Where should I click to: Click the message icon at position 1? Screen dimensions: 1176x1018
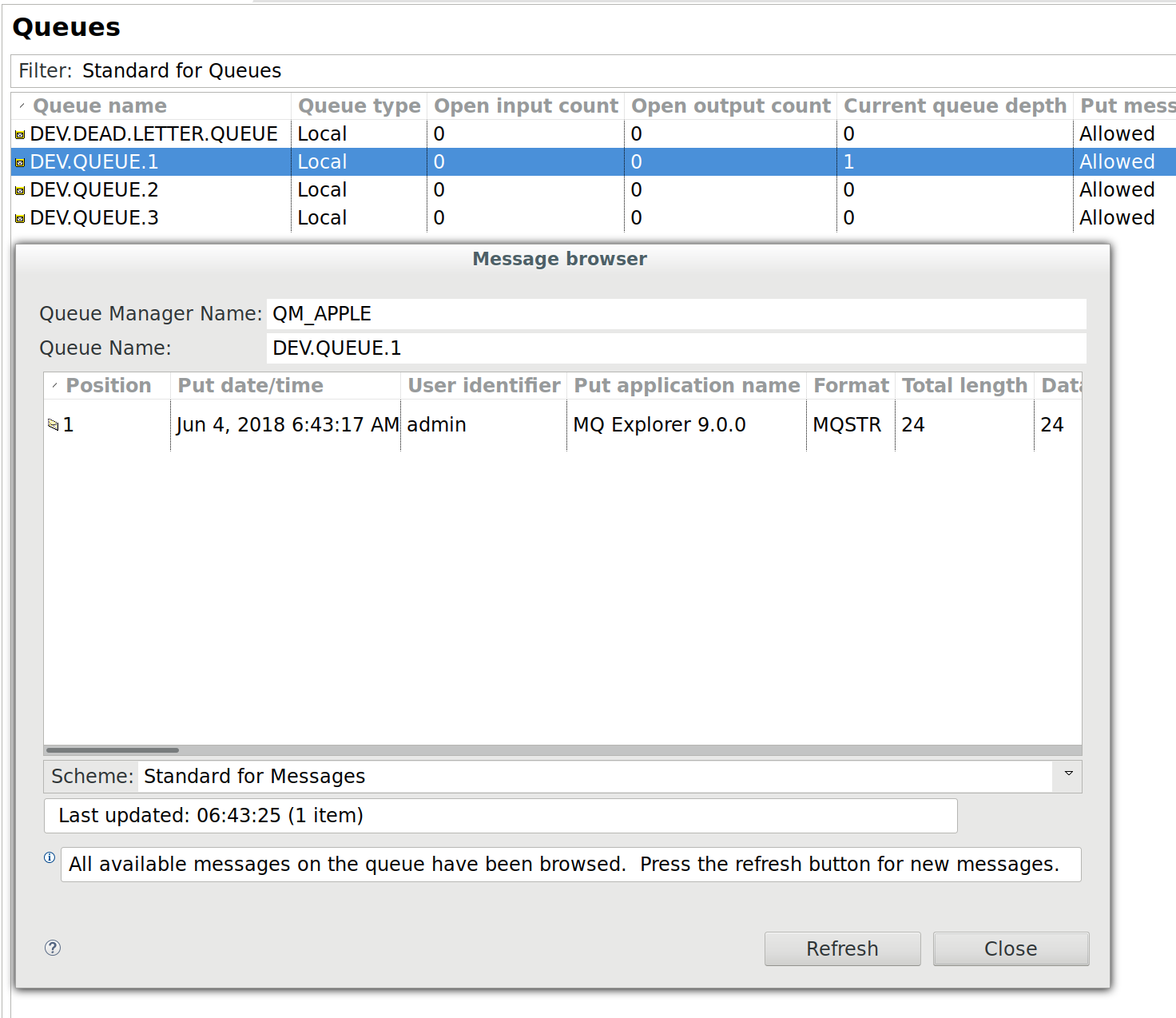click(x=54, y=425)
